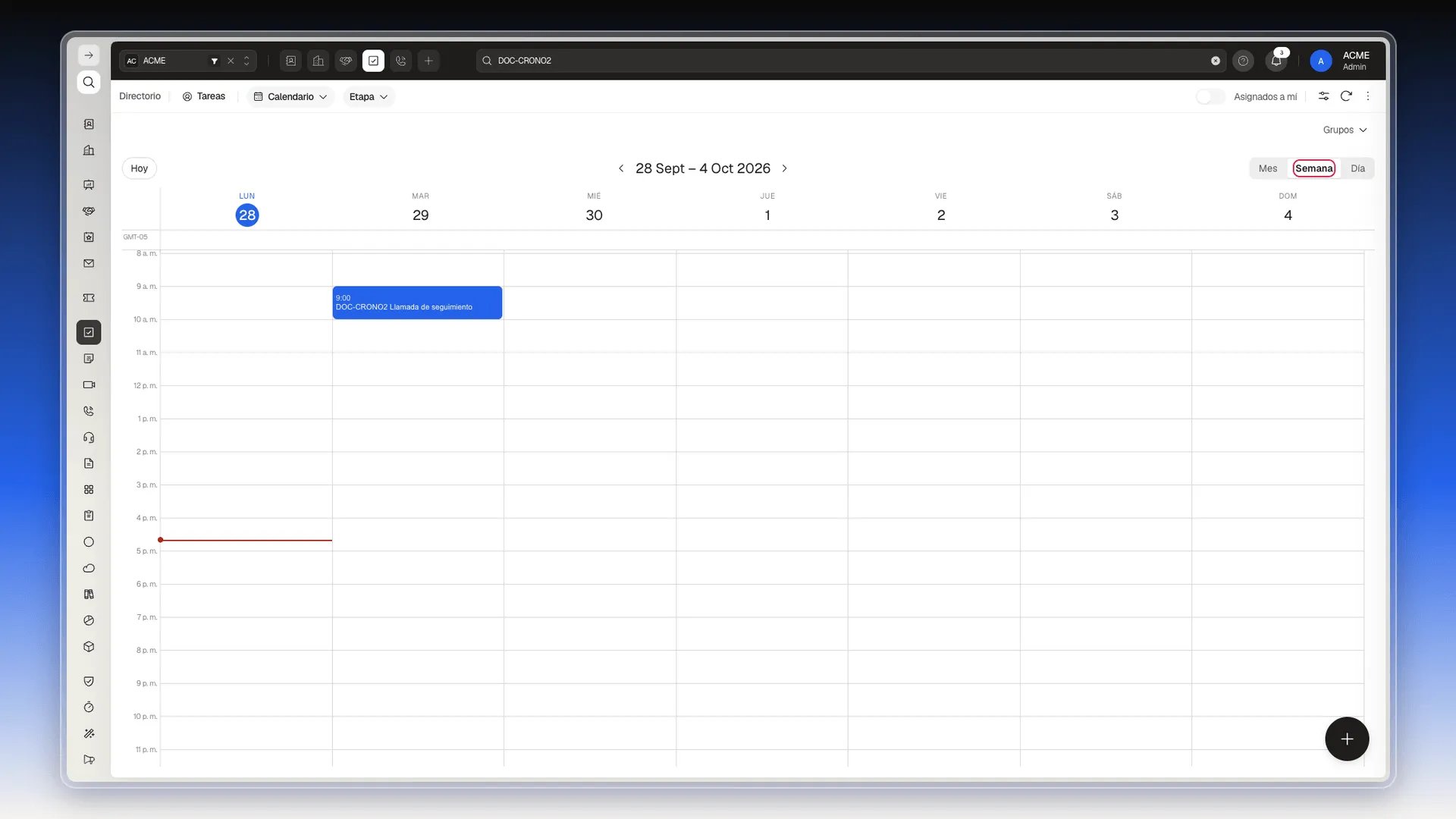Open the cloud icon in the sidebar
The width and height of the screenshot is (1456, 819).
89,568
